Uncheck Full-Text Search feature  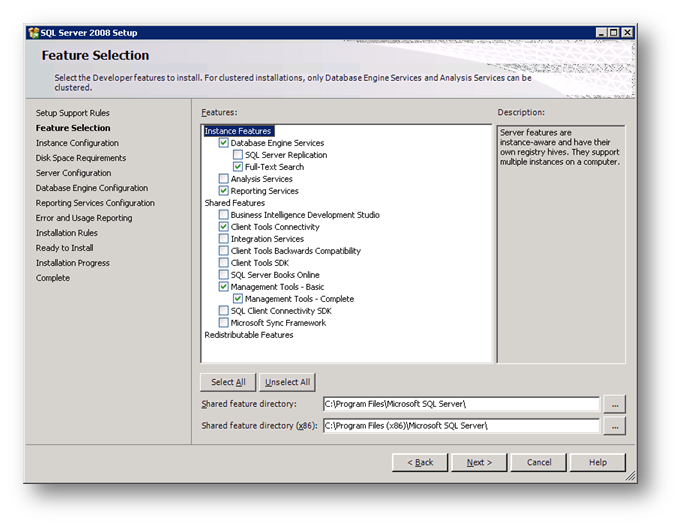238,166
